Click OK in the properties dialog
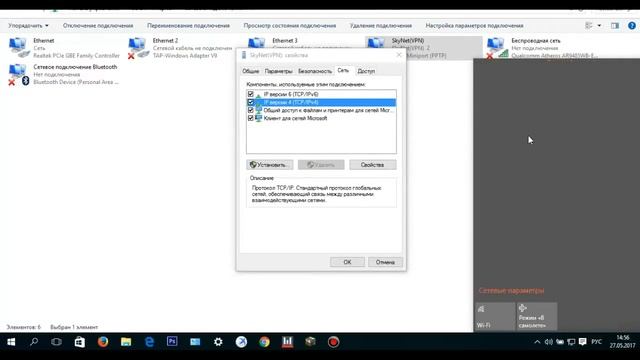This screenshot has height=360, width=640. pyautogui.click(x=347, y=262)
